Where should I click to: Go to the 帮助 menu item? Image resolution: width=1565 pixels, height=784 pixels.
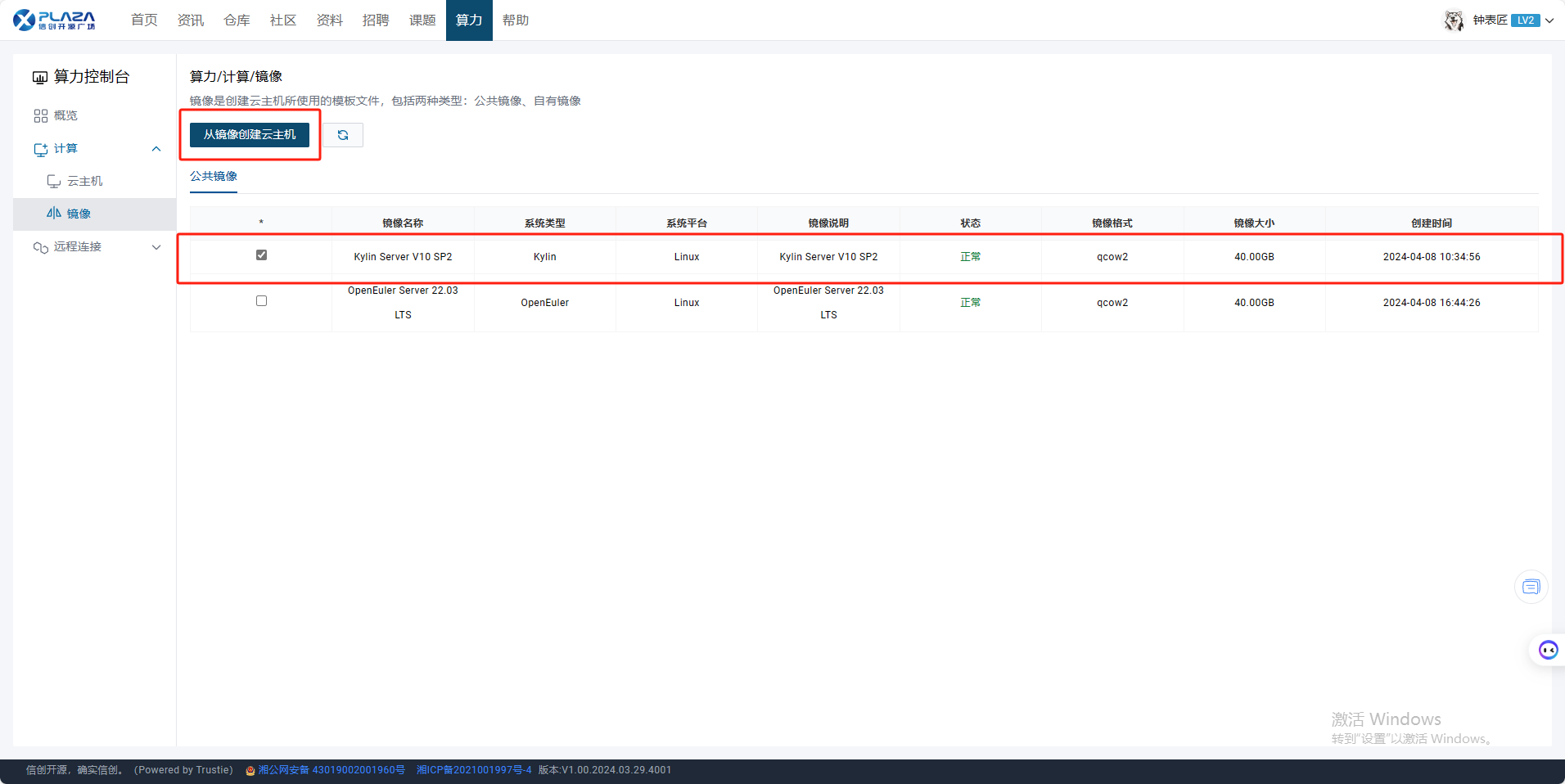tap(515, 20)
